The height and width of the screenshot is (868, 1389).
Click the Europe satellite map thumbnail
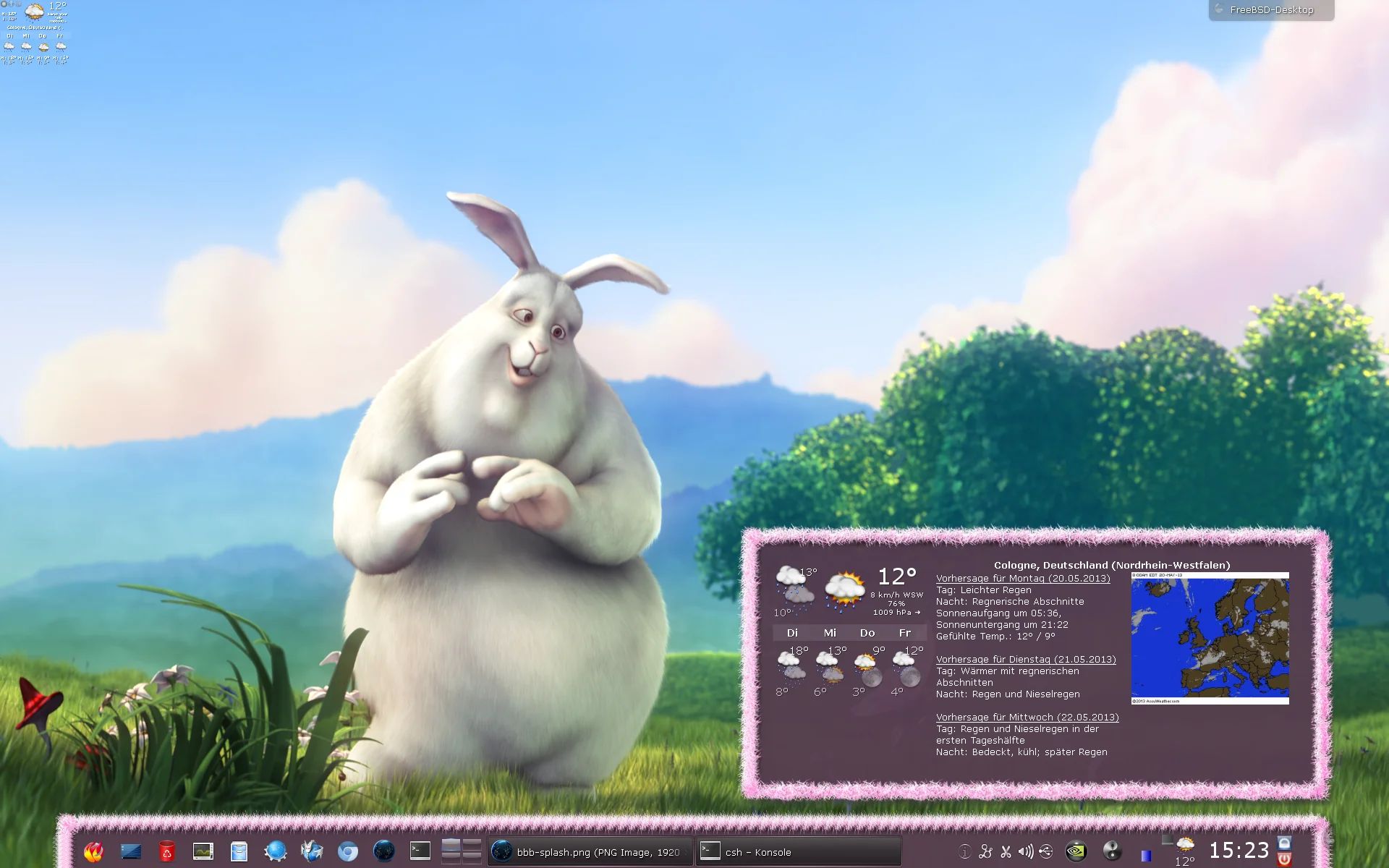[1210, 638]
